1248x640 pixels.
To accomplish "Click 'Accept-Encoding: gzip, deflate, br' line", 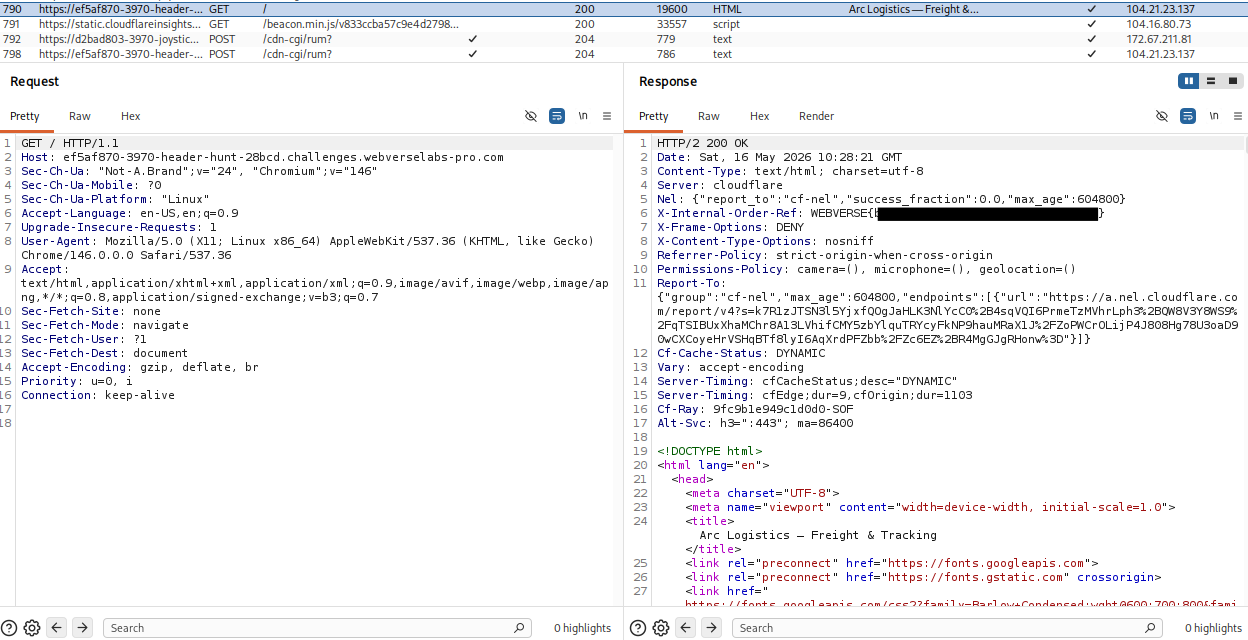I will click(140, 367).
